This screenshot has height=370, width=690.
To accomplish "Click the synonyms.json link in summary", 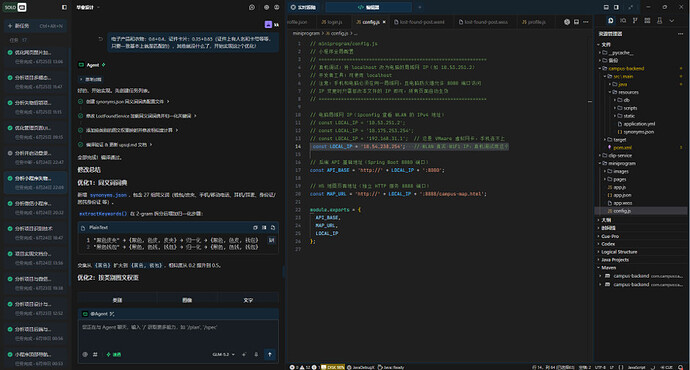I will (x=108, y=195).
